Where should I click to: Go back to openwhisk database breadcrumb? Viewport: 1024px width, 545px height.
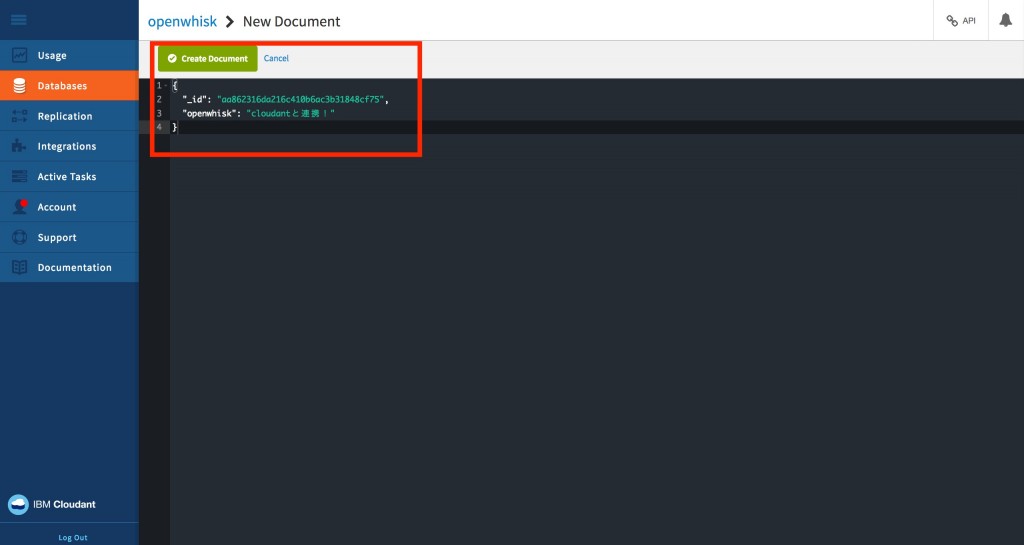click(x=182, y=22)
